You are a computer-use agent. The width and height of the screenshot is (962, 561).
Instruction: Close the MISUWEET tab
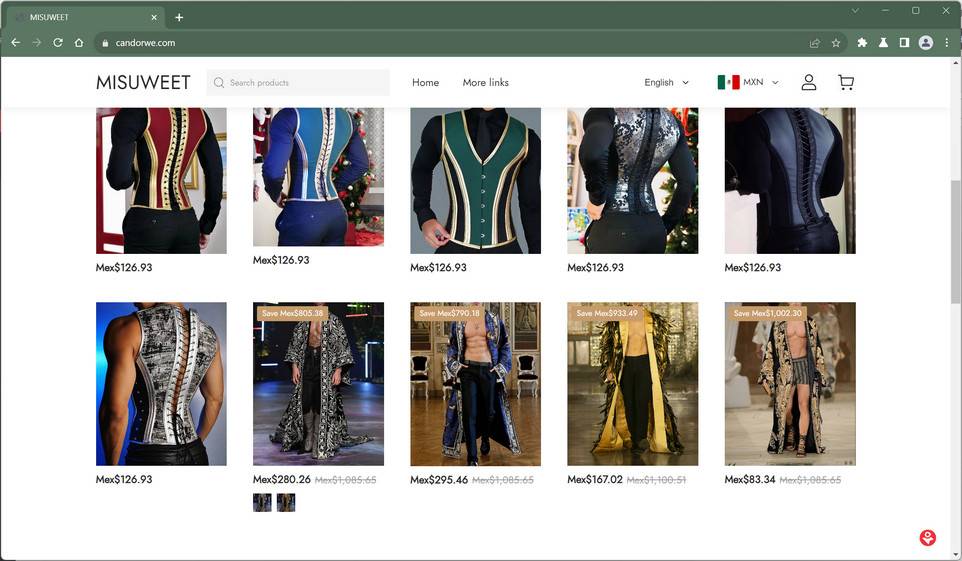click(x=154, y=17)
